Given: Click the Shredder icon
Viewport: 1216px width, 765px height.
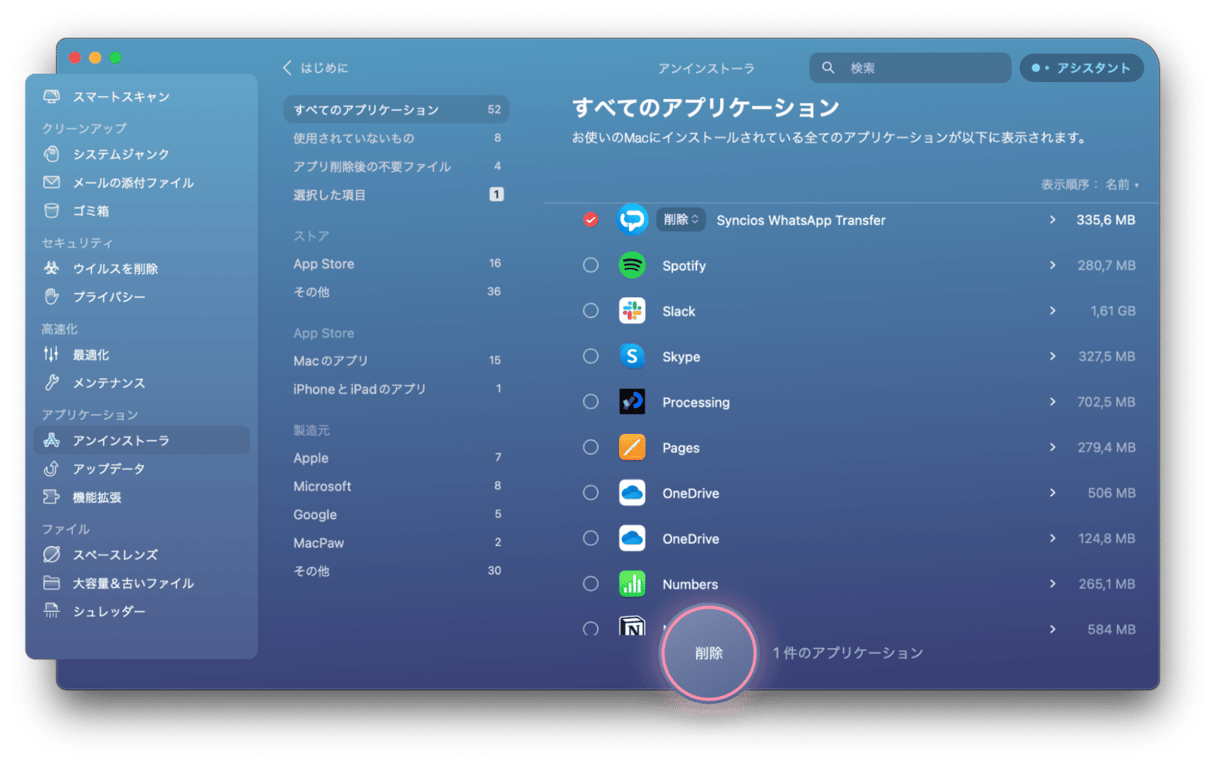Looking at the screenshot, I should pyautogui.click(x=52, y=611).
